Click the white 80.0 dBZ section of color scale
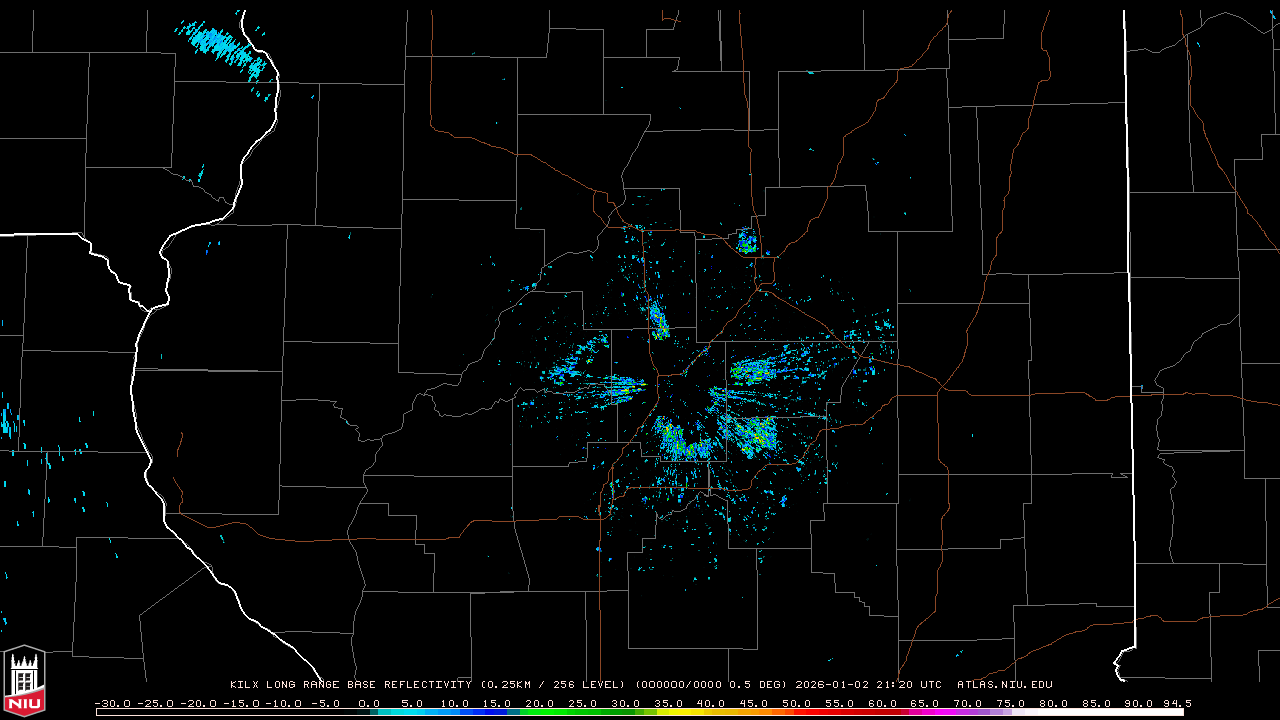 click(x=1052, y=712)
